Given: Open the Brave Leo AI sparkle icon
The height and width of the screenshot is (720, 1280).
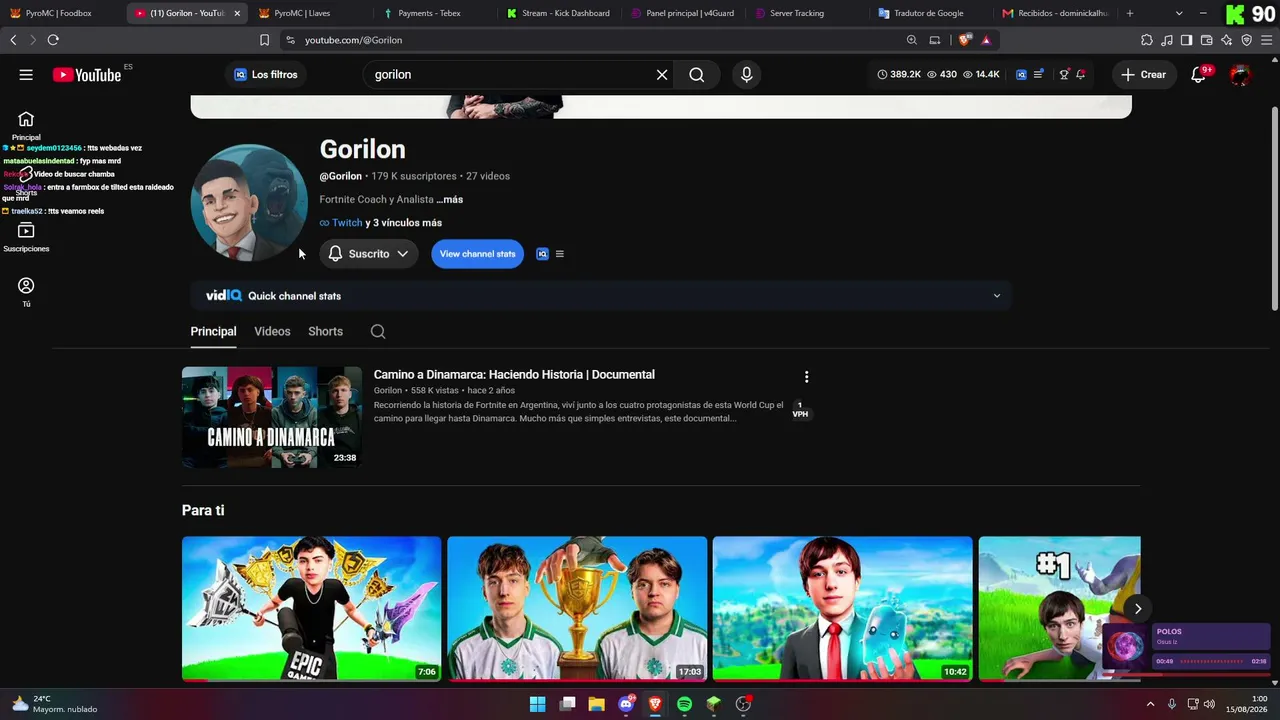Looking at the screenshot, I should coord(1227,40).
